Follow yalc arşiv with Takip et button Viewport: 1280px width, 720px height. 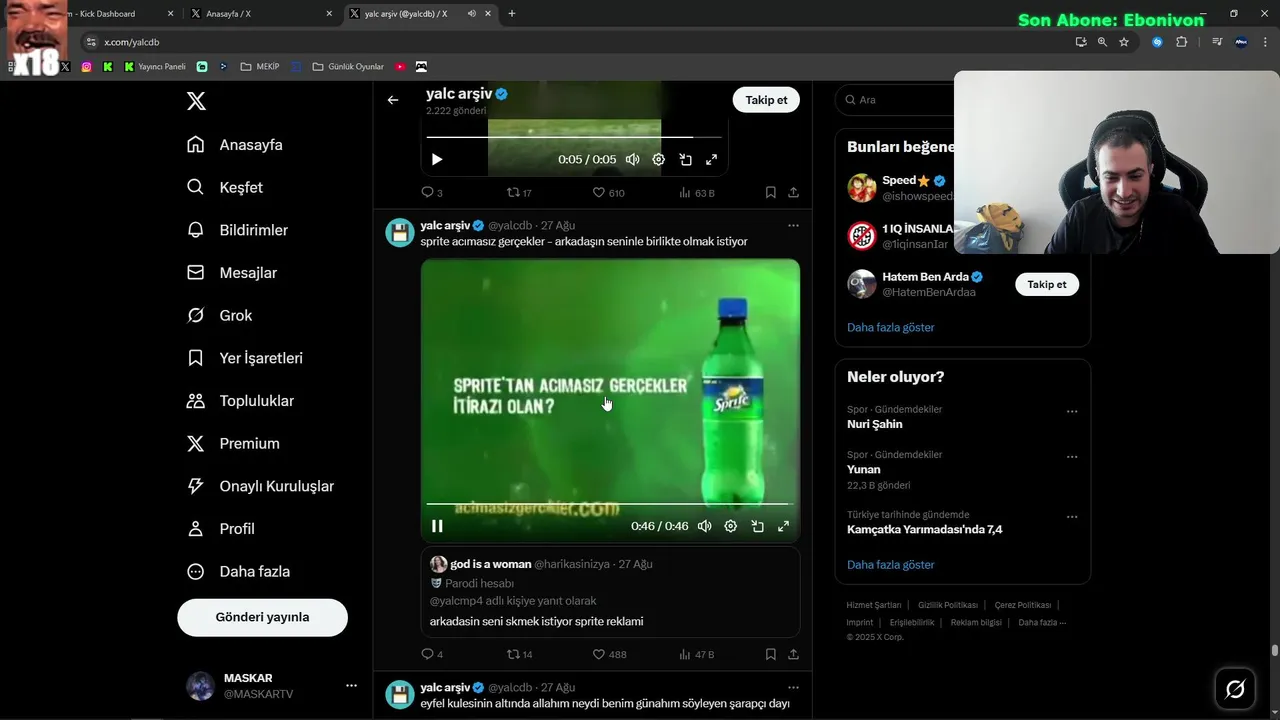tap(766, 100)
